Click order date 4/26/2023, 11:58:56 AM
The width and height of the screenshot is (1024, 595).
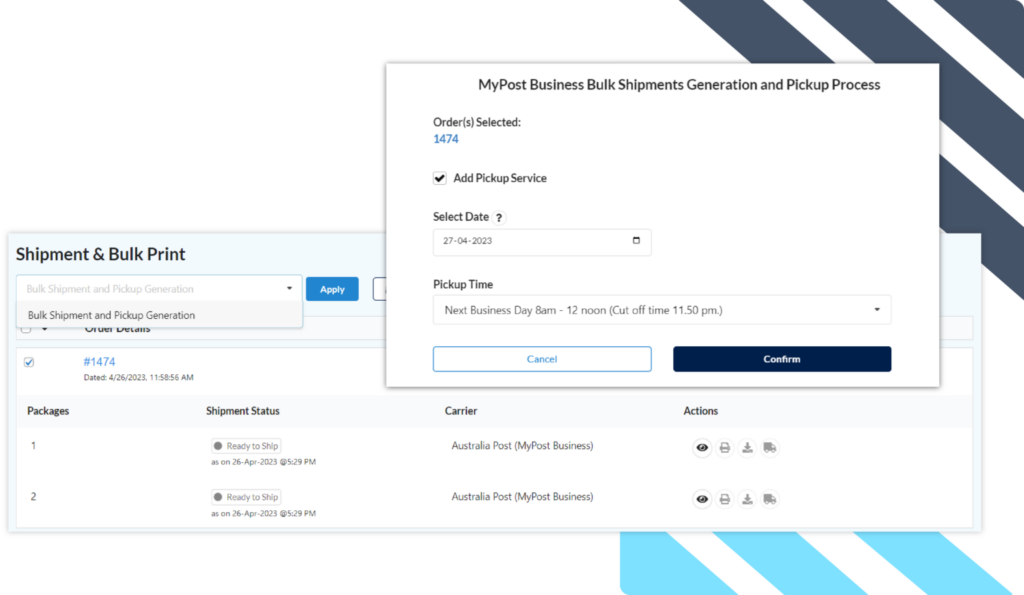138,378
